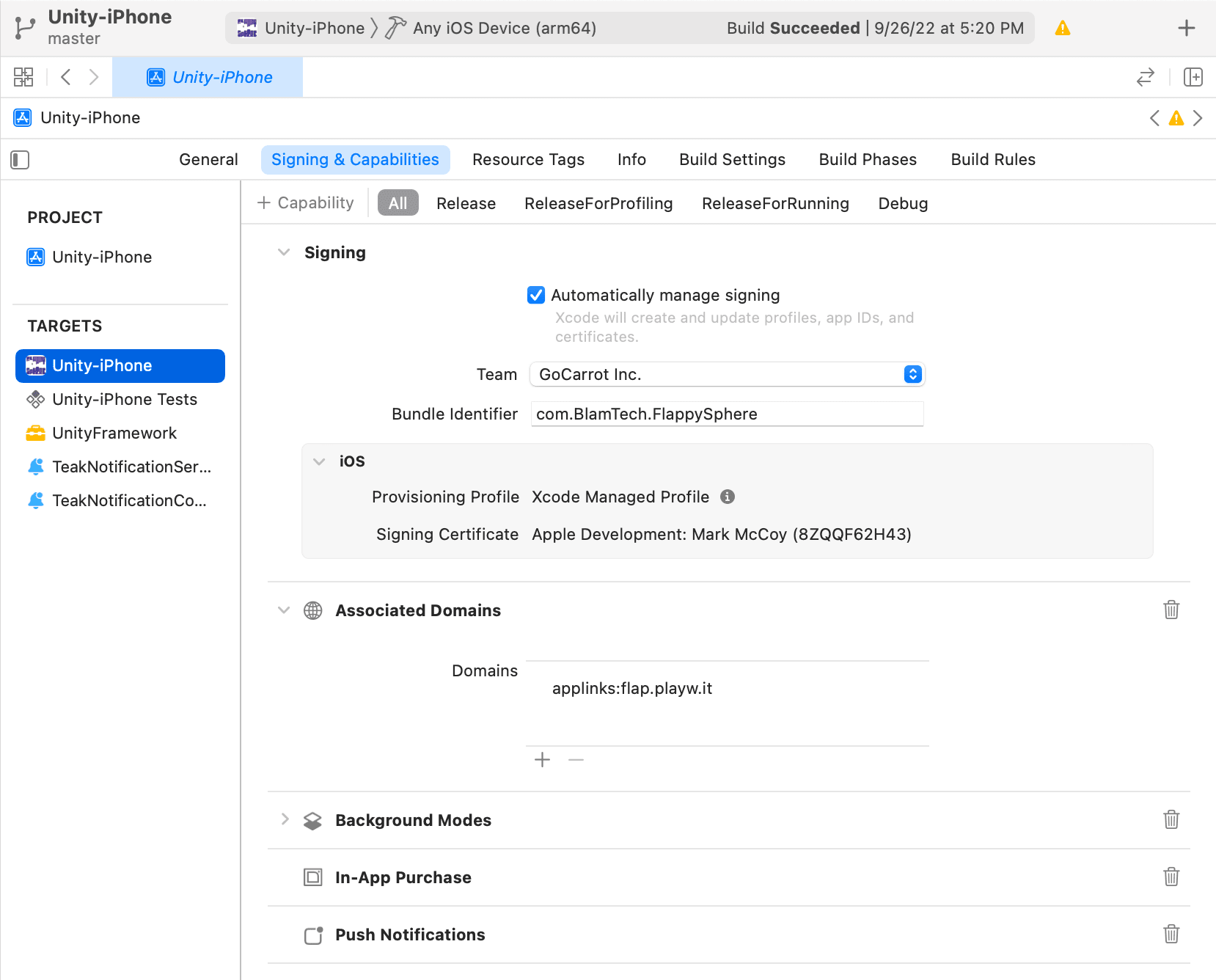Screen dimensions: 1216x980
Task: Click the Xcode Managed Profile text
Action: pos(620,497)
